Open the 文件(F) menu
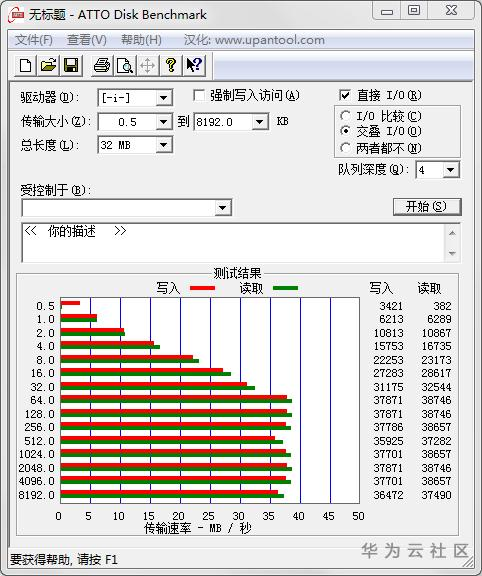Screen dimensions: 482x576 click(33, 40)
